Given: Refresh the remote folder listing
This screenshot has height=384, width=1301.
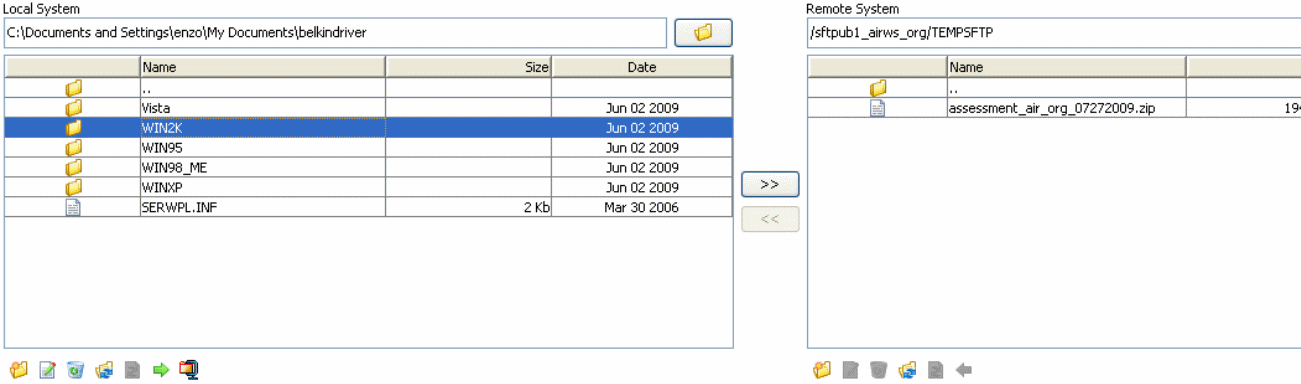Looking at the screenshot, I should (x=908, y=370).
